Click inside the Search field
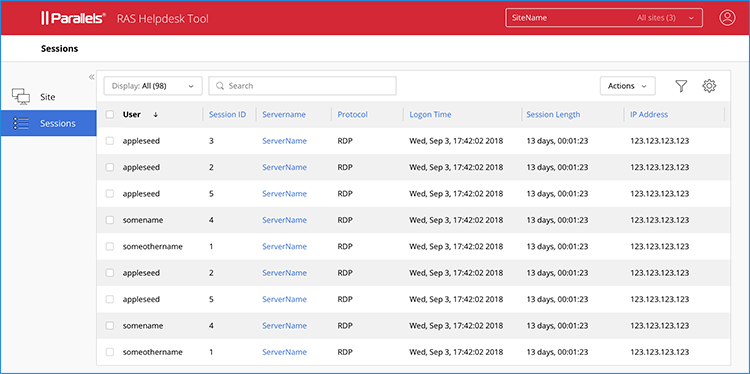Image resolution: width=750 pixels, height=374 pixels. point(302,86)
